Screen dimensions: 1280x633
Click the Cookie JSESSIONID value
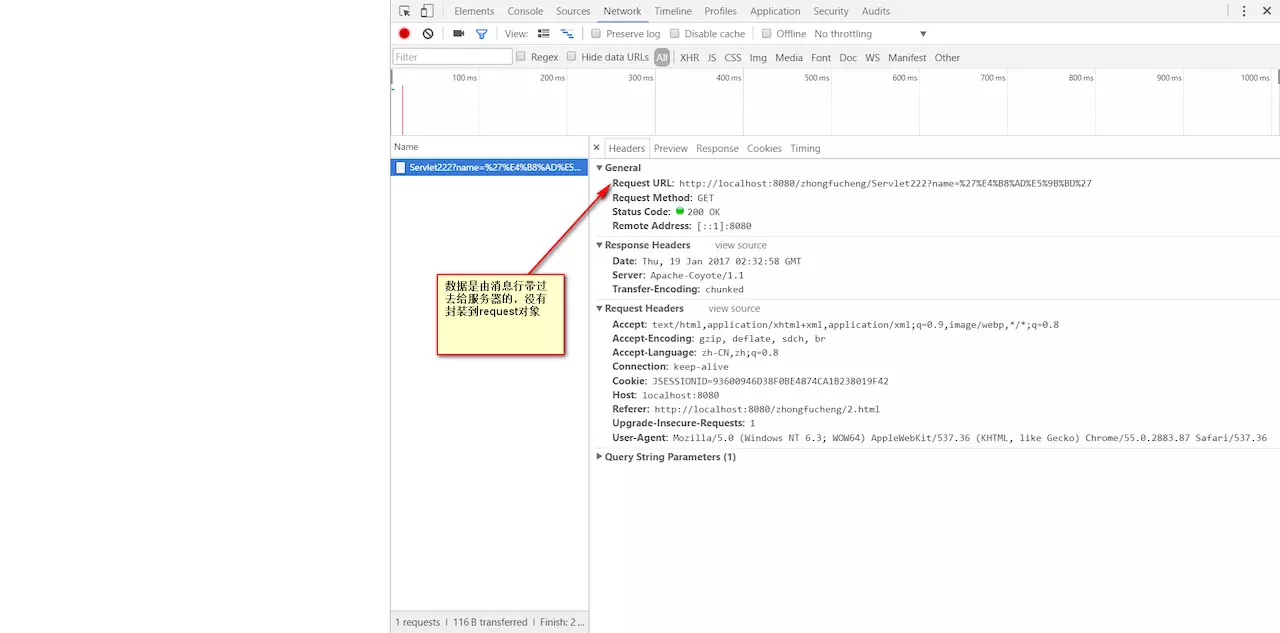click(x=770, y=381)
